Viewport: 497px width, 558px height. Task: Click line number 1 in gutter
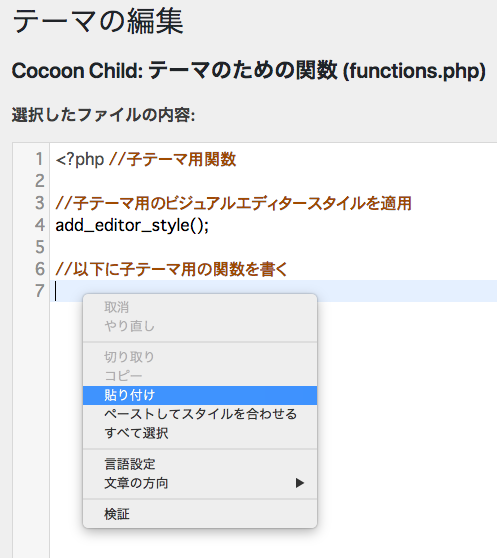(x=39, y=159)
